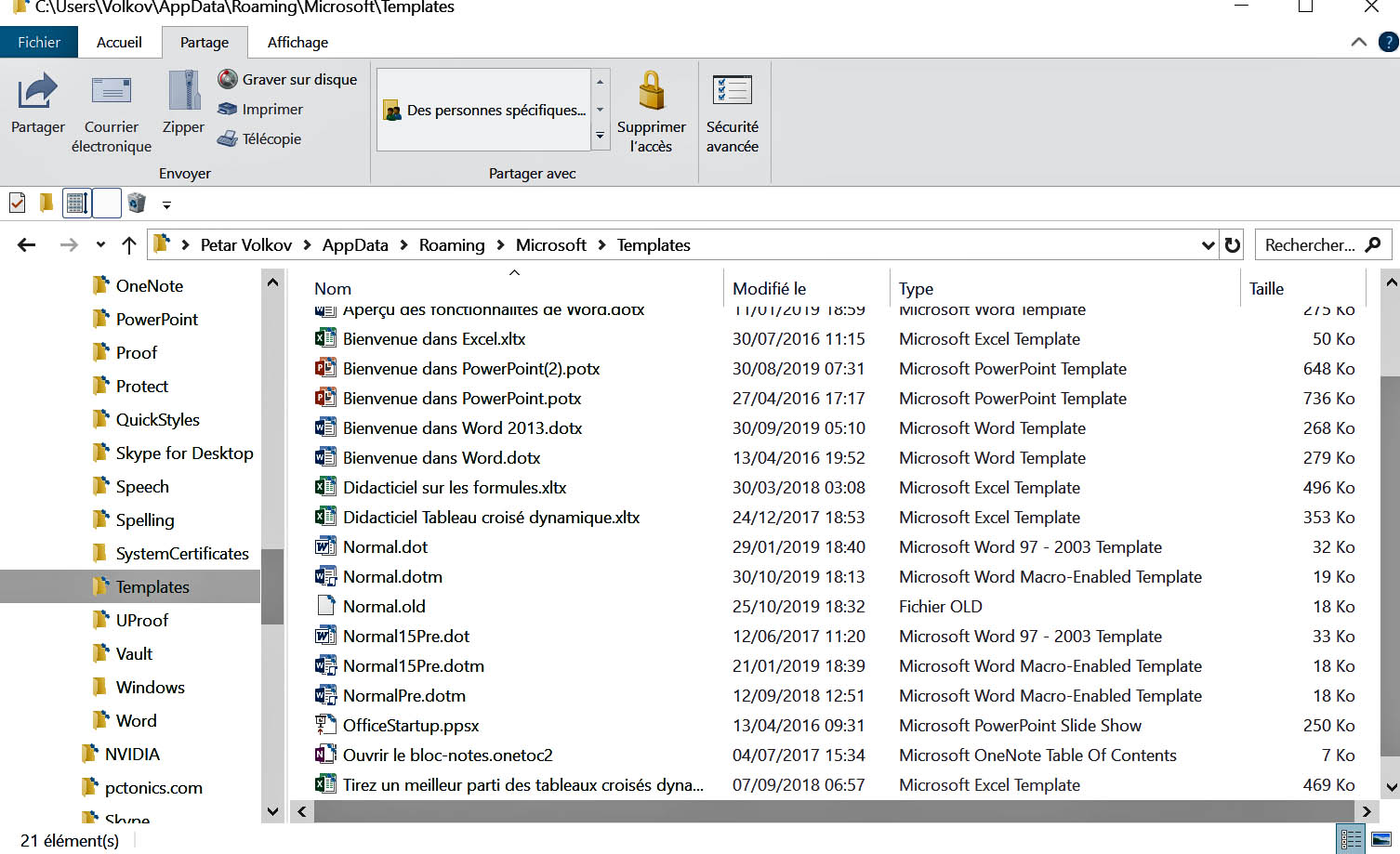Select the Normal.dotm file
The image size is (1400, 854).
[x=392, y=577]
